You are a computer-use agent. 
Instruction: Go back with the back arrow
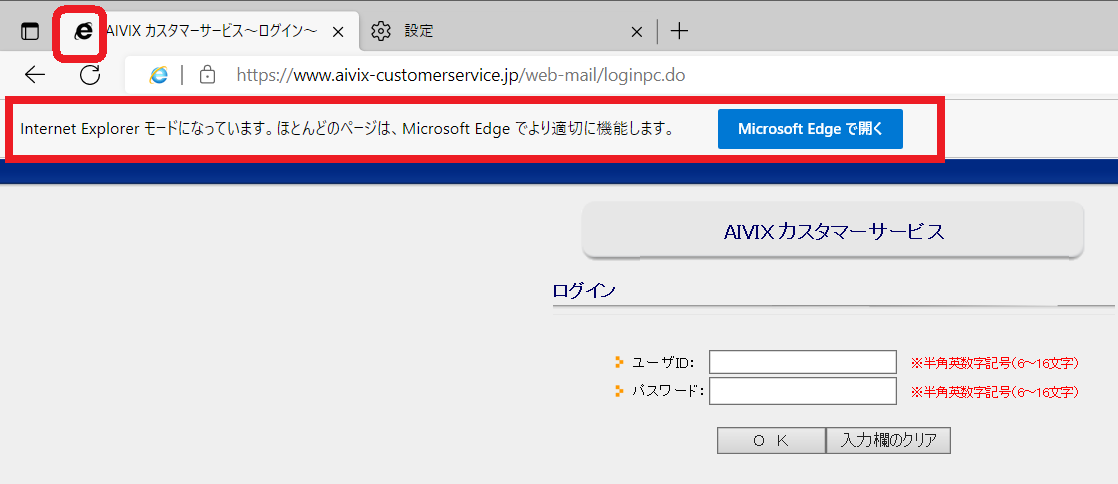point(34,74)
